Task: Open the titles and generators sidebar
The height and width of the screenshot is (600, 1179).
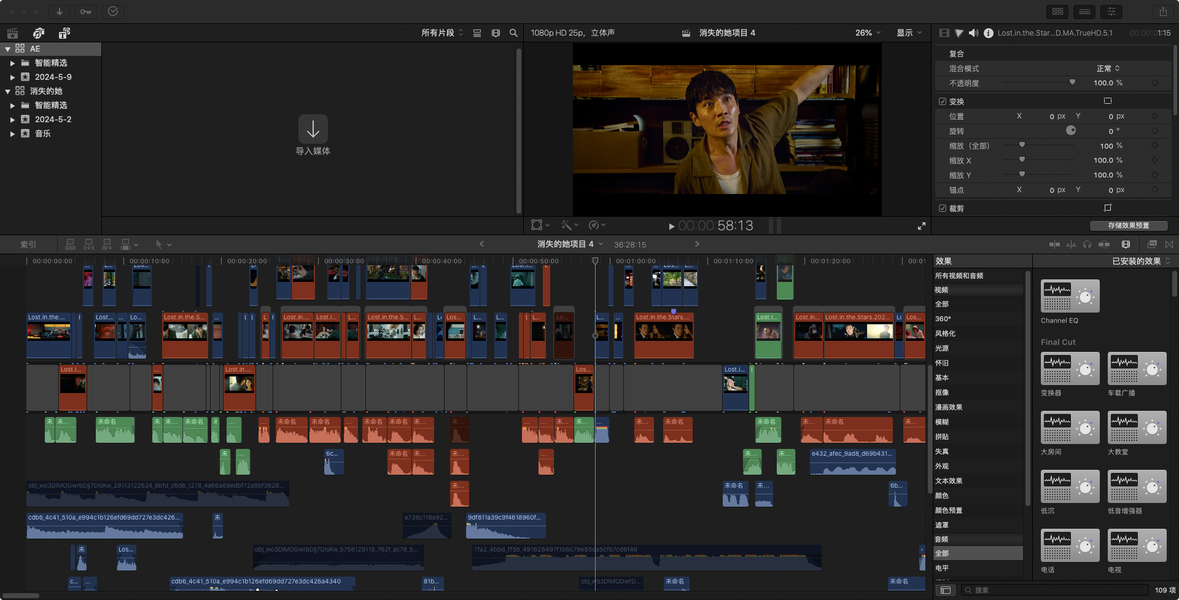Action: point(64,33)
